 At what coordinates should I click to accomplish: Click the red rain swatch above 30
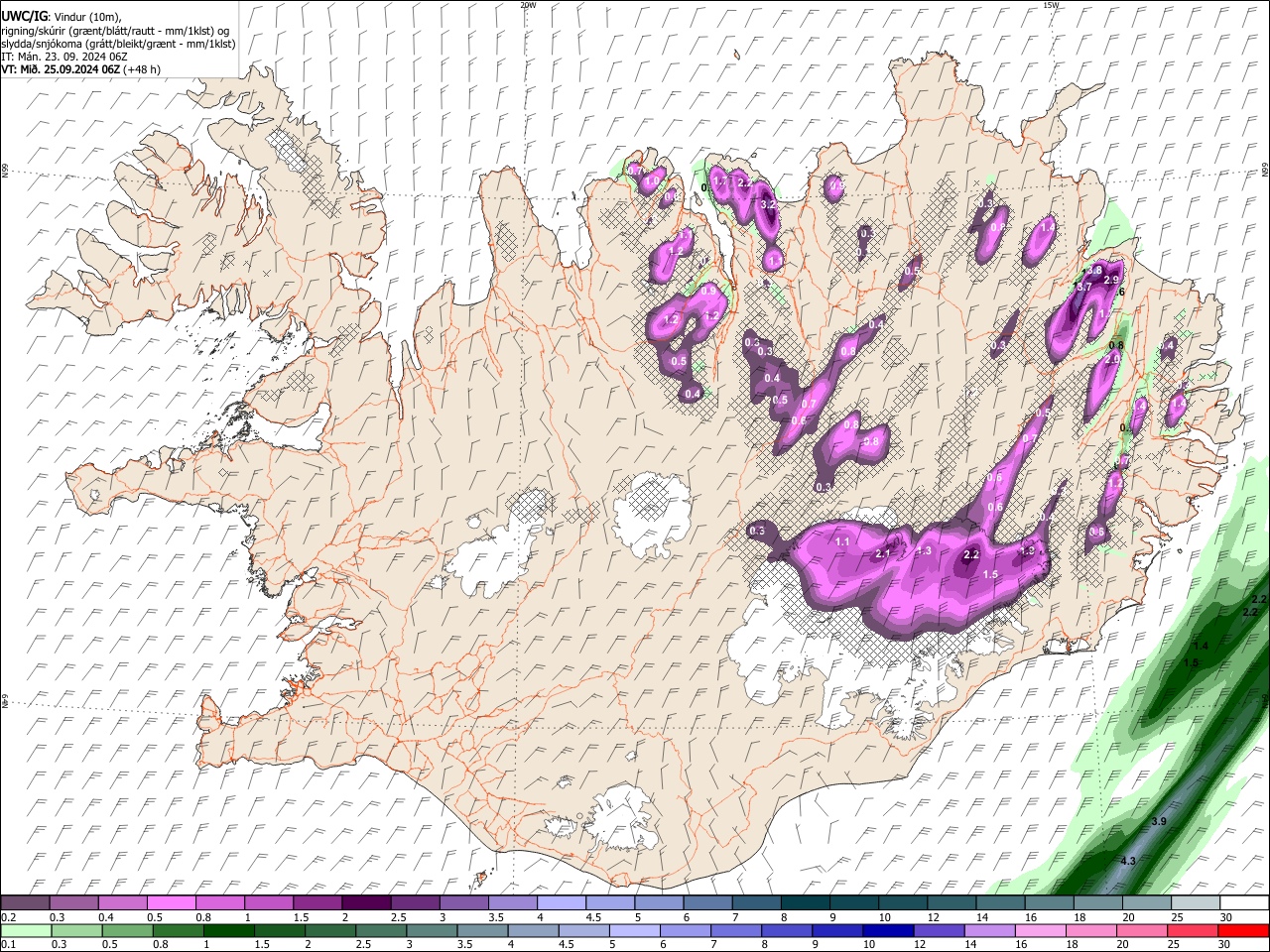tap(1241, 930)
